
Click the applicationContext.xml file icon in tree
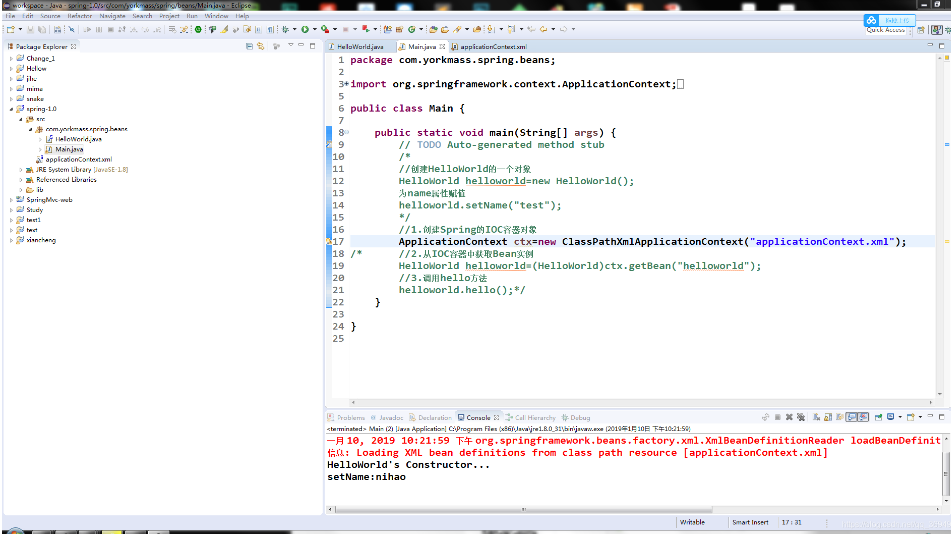coord(40,159)
